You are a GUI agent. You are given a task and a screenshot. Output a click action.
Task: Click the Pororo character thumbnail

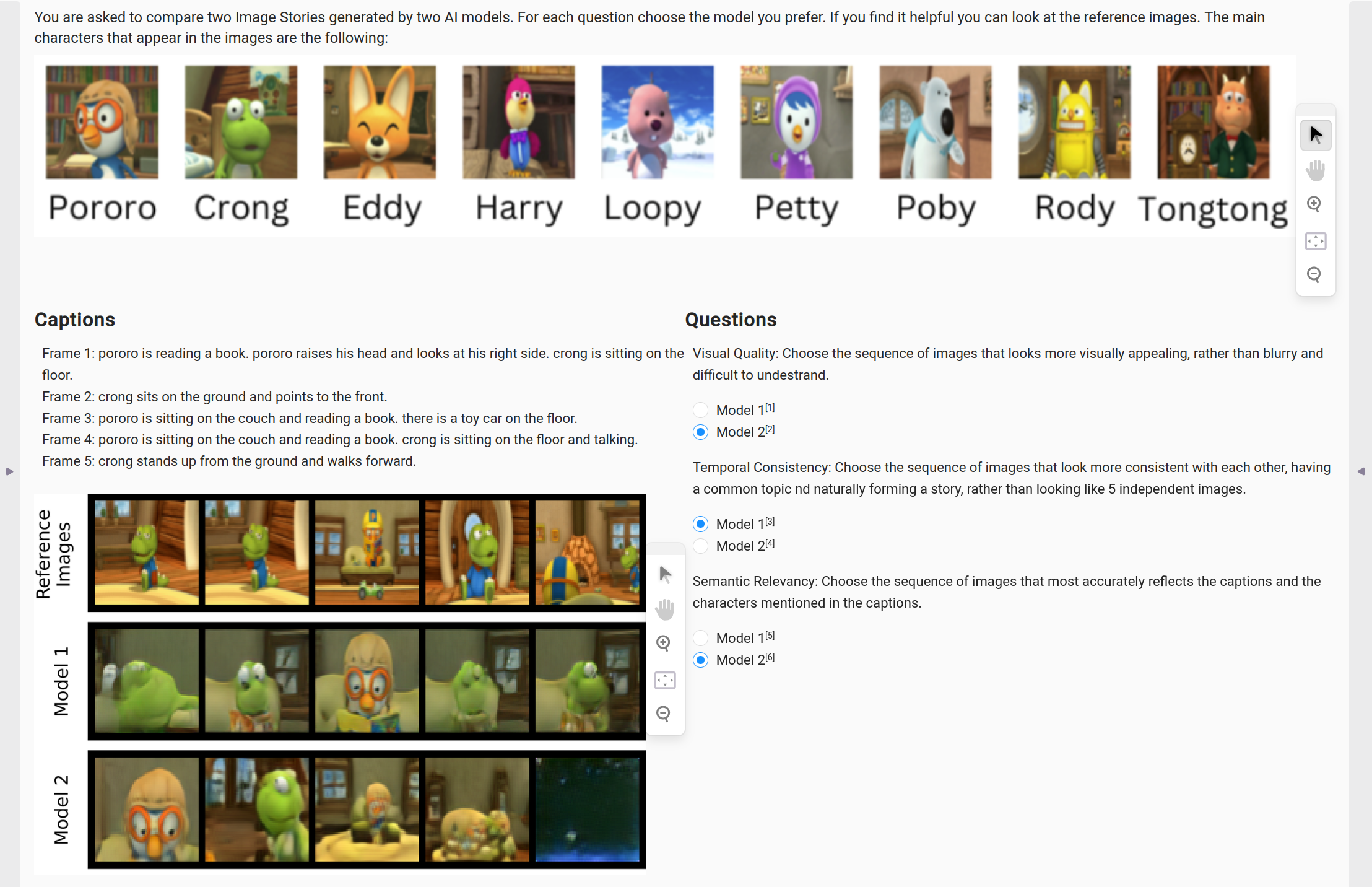(102, 122)
